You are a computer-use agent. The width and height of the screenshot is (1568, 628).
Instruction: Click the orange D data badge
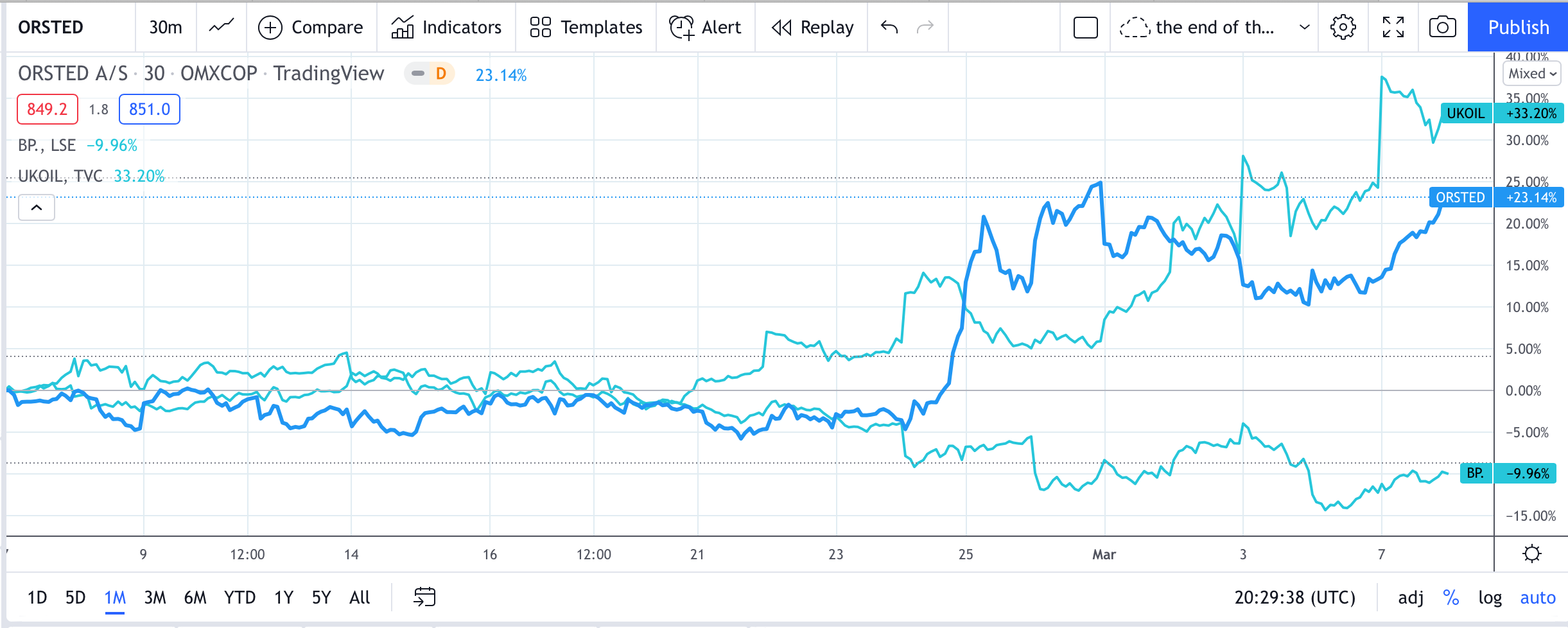pos(441,74)
